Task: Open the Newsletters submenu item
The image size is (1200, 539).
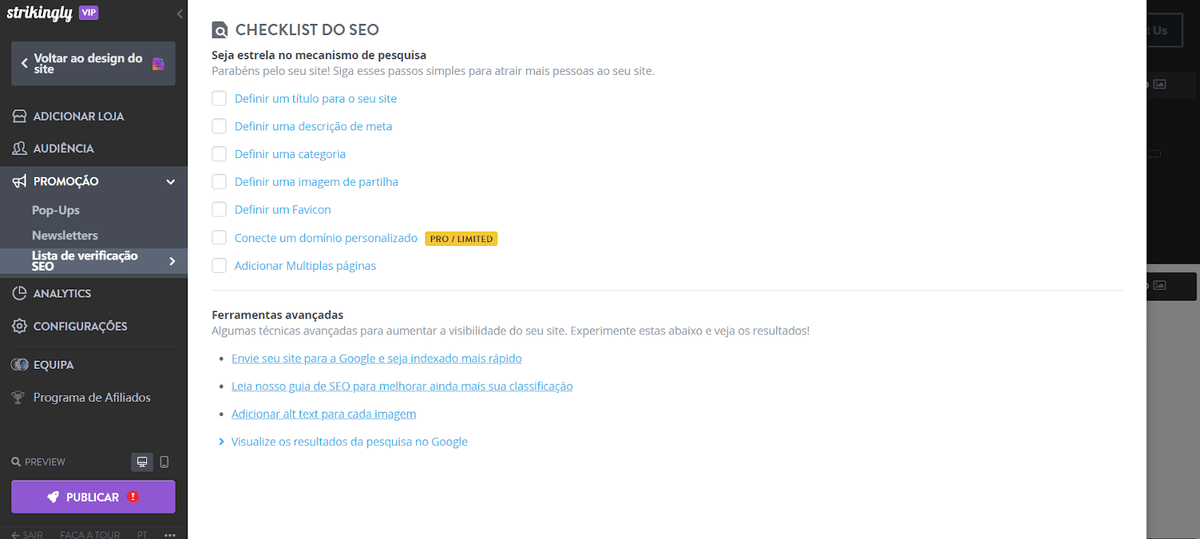Action: pos(65,235)
